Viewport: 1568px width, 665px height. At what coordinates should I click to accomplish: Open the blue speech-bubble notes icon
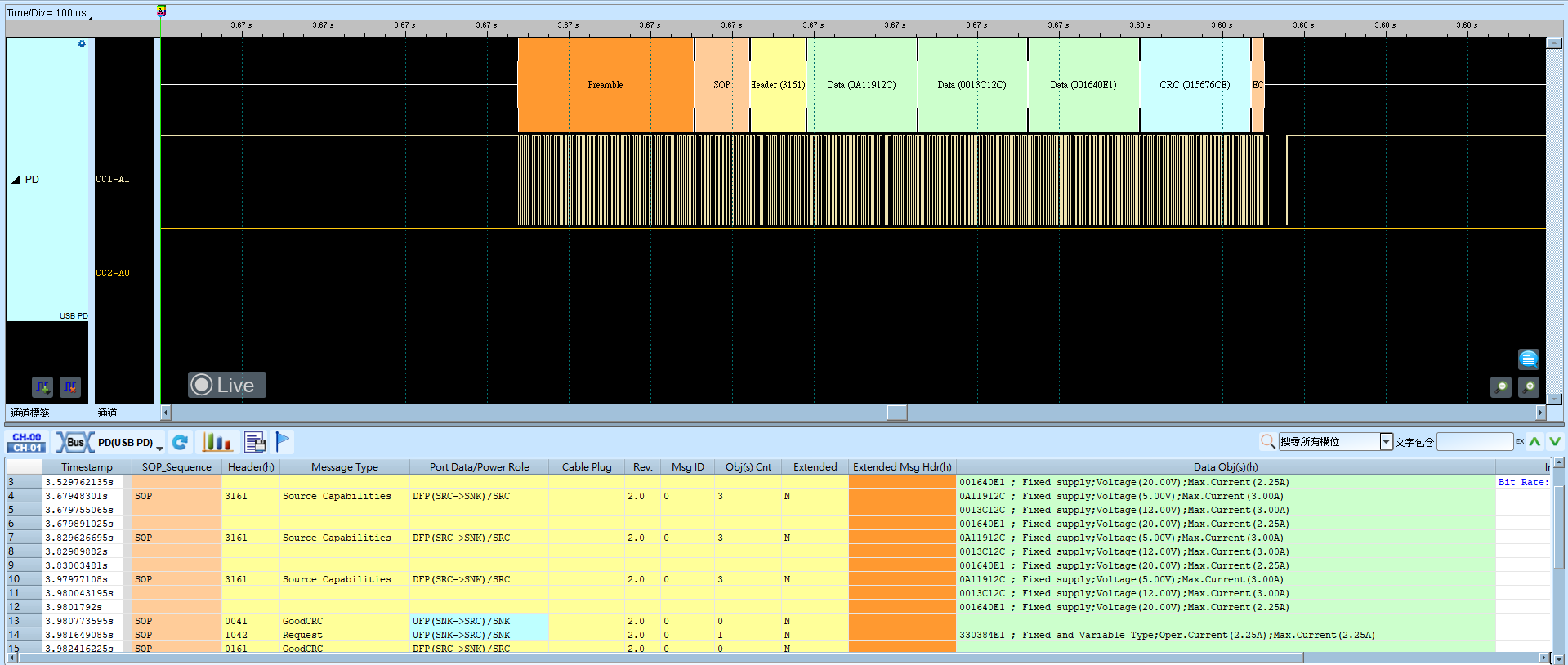coord(1529,359)
